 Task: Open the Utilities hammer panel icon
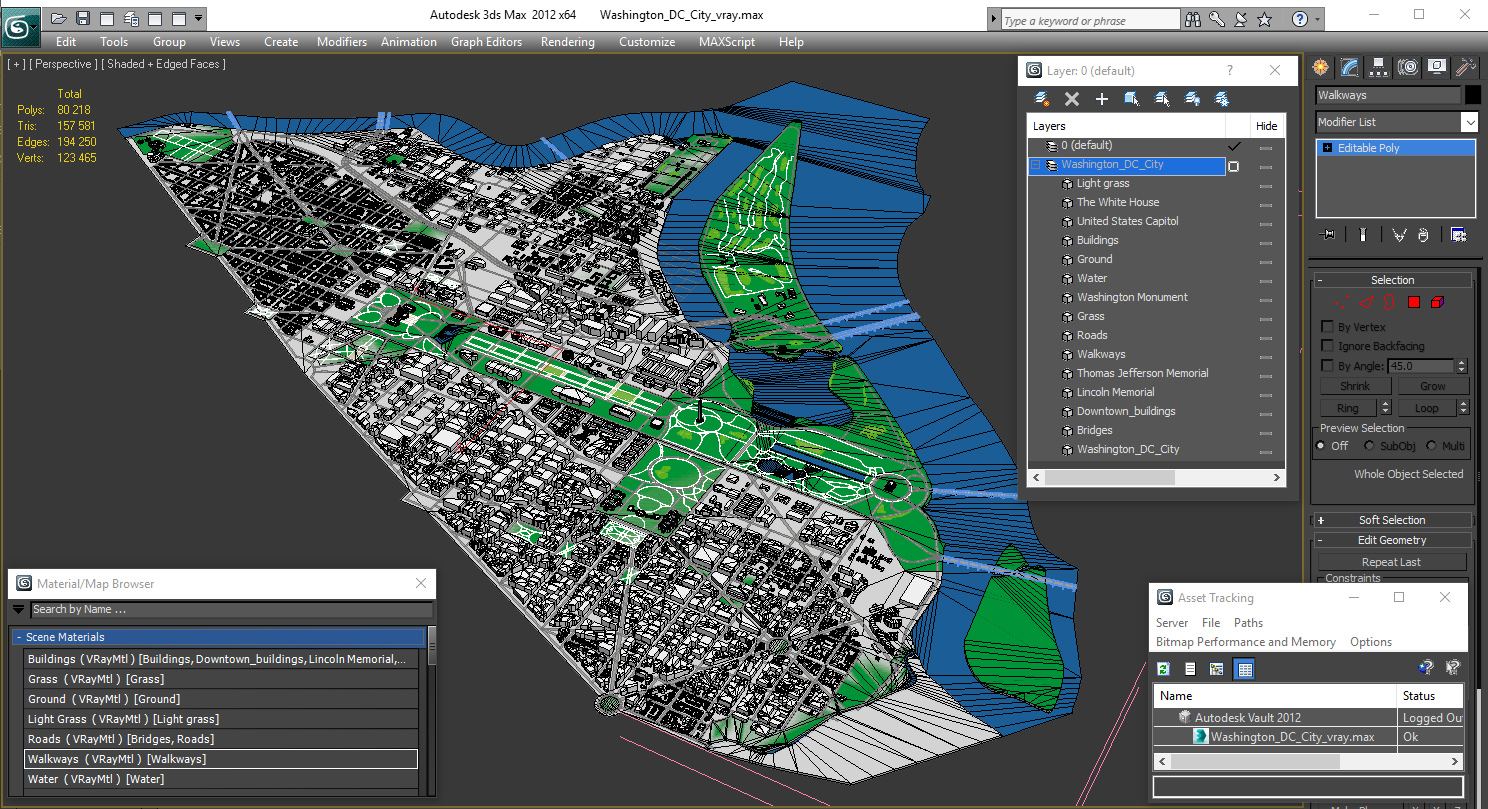click(x=1466, y=67)
